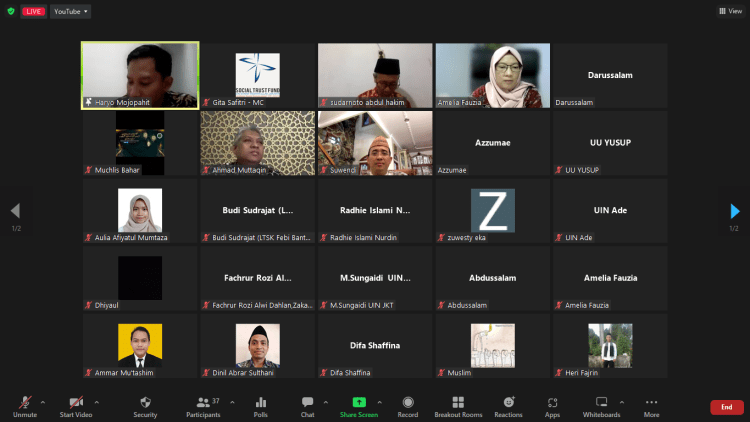
Task: Select Dhiyaul's tile
Action: tap(140, 278)
